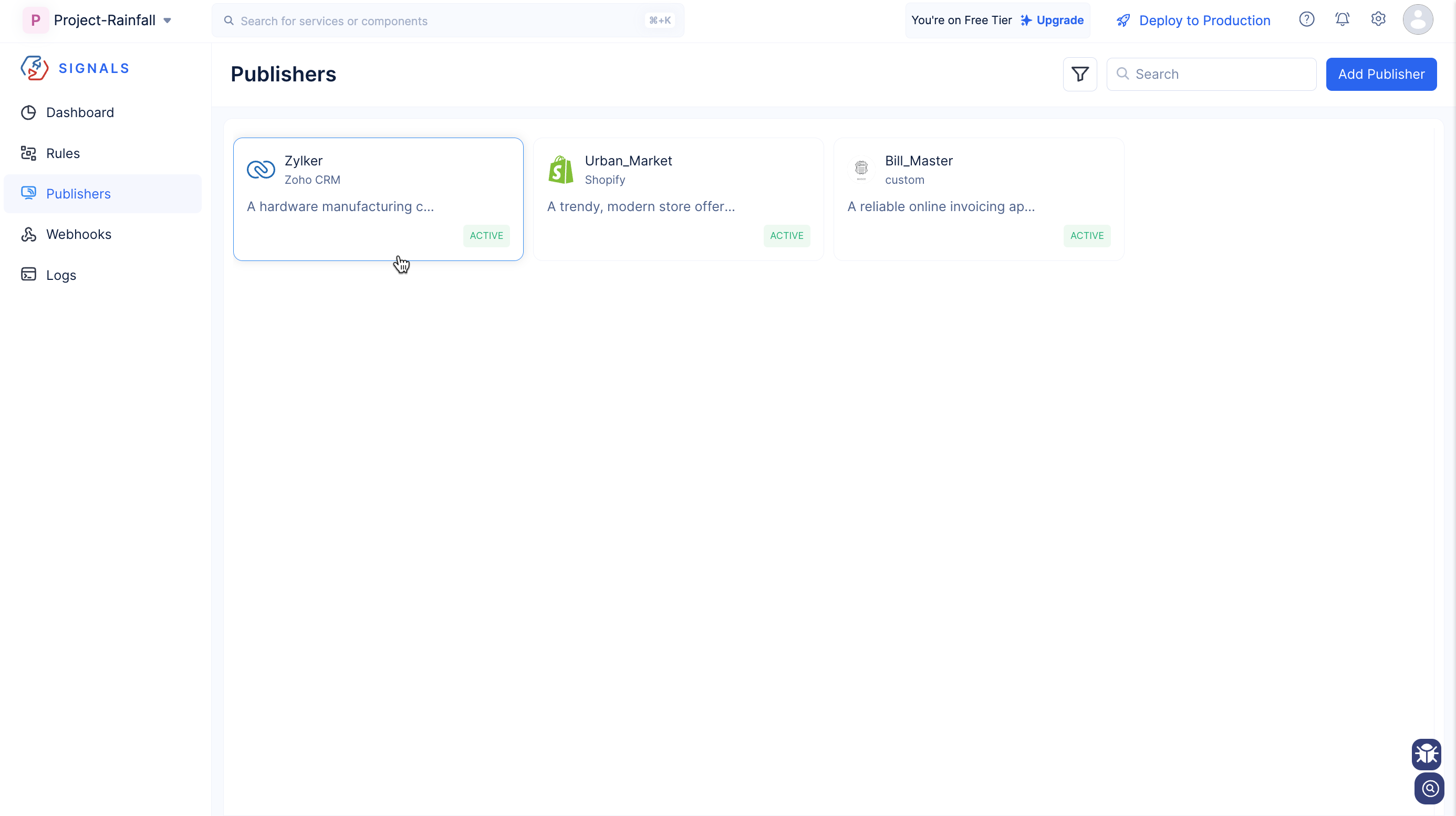The width and height of the screenshot is (1456, 816).
Task: Click the Shopify logo on Urban_Market
Action: click(560, 170)
